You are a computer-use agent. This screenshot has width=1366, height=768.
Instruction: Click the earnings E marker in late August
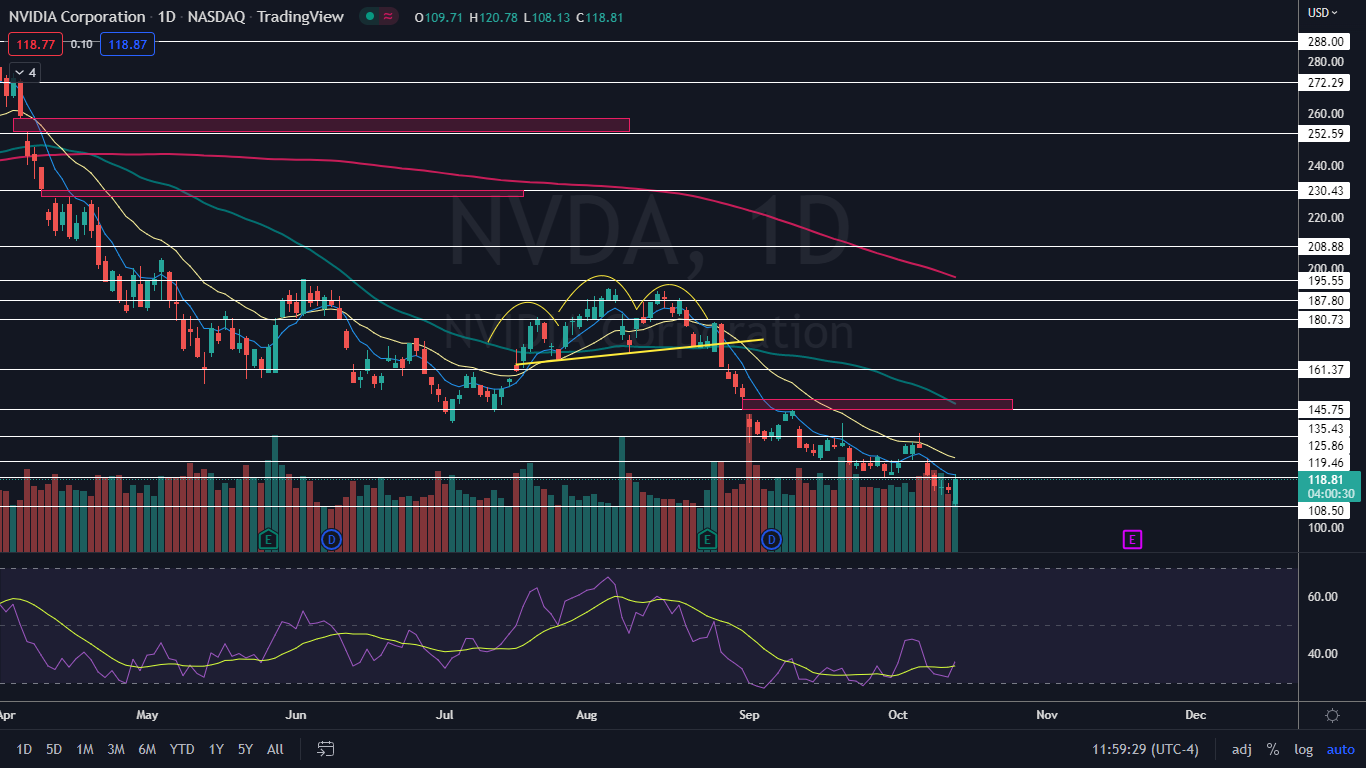(707, 539)
